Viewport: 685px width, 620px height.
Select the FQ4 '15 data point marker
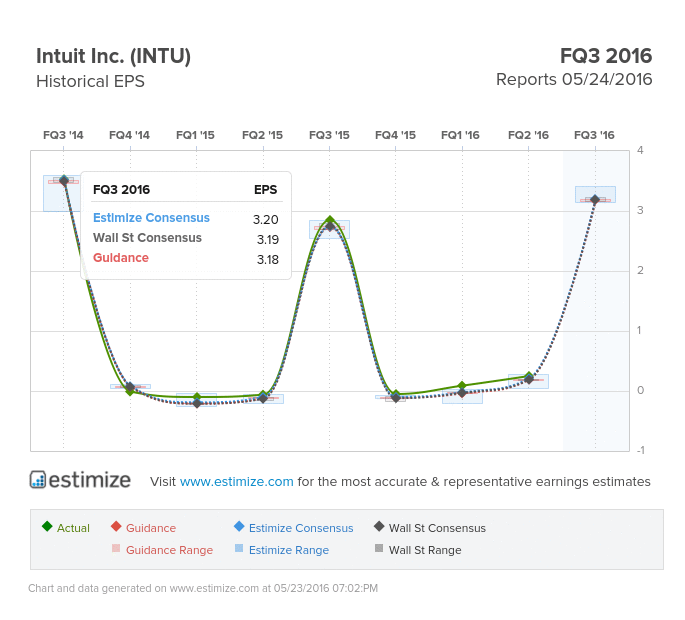pos(396,397)
